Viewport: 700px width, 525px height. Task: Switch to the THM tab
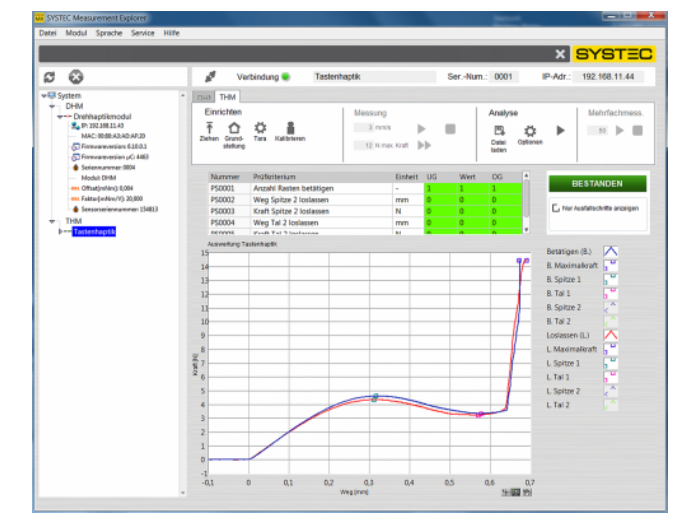pyautogui.click(x=227, y=97)
